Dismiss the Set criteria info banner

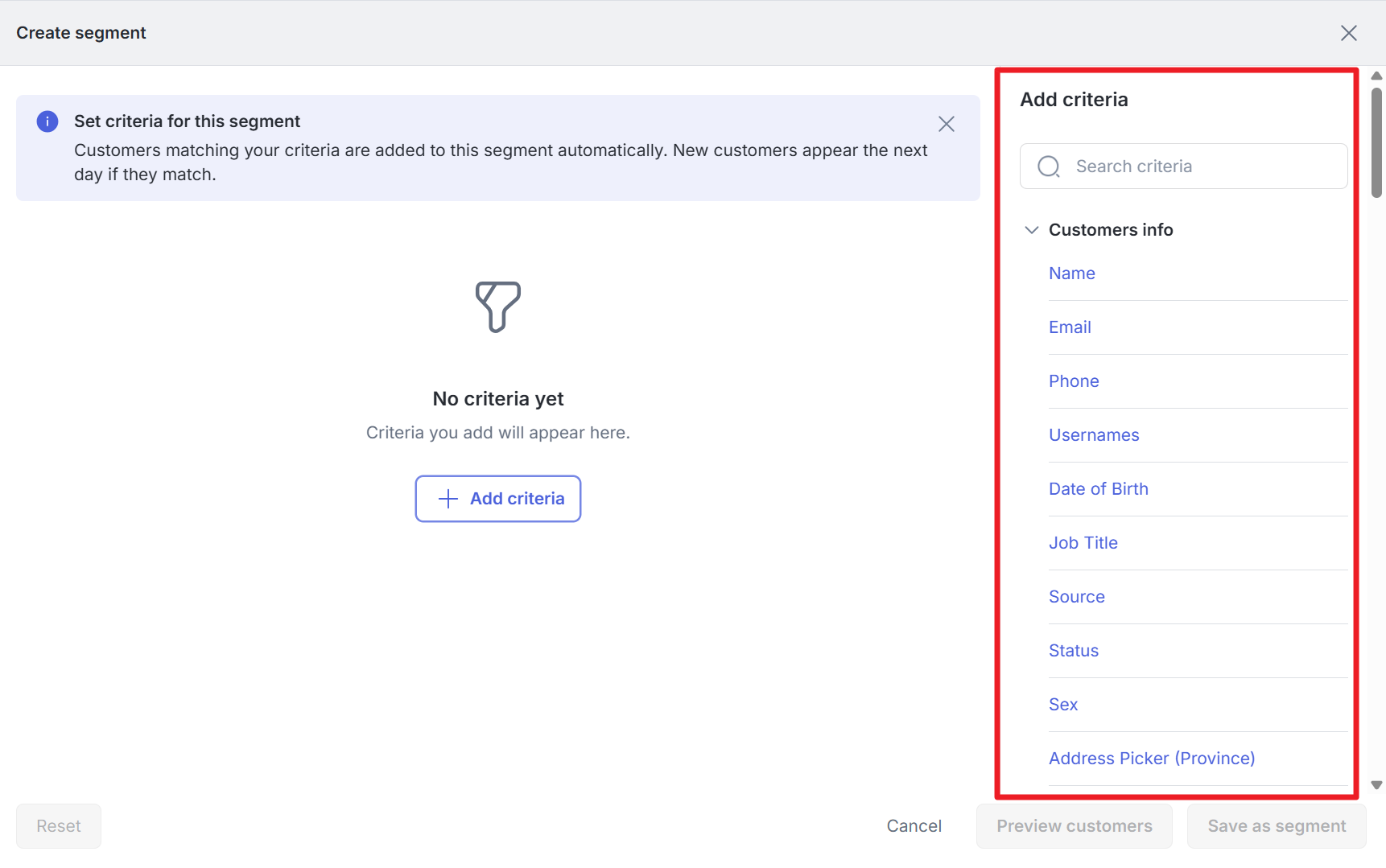point(947,124)
